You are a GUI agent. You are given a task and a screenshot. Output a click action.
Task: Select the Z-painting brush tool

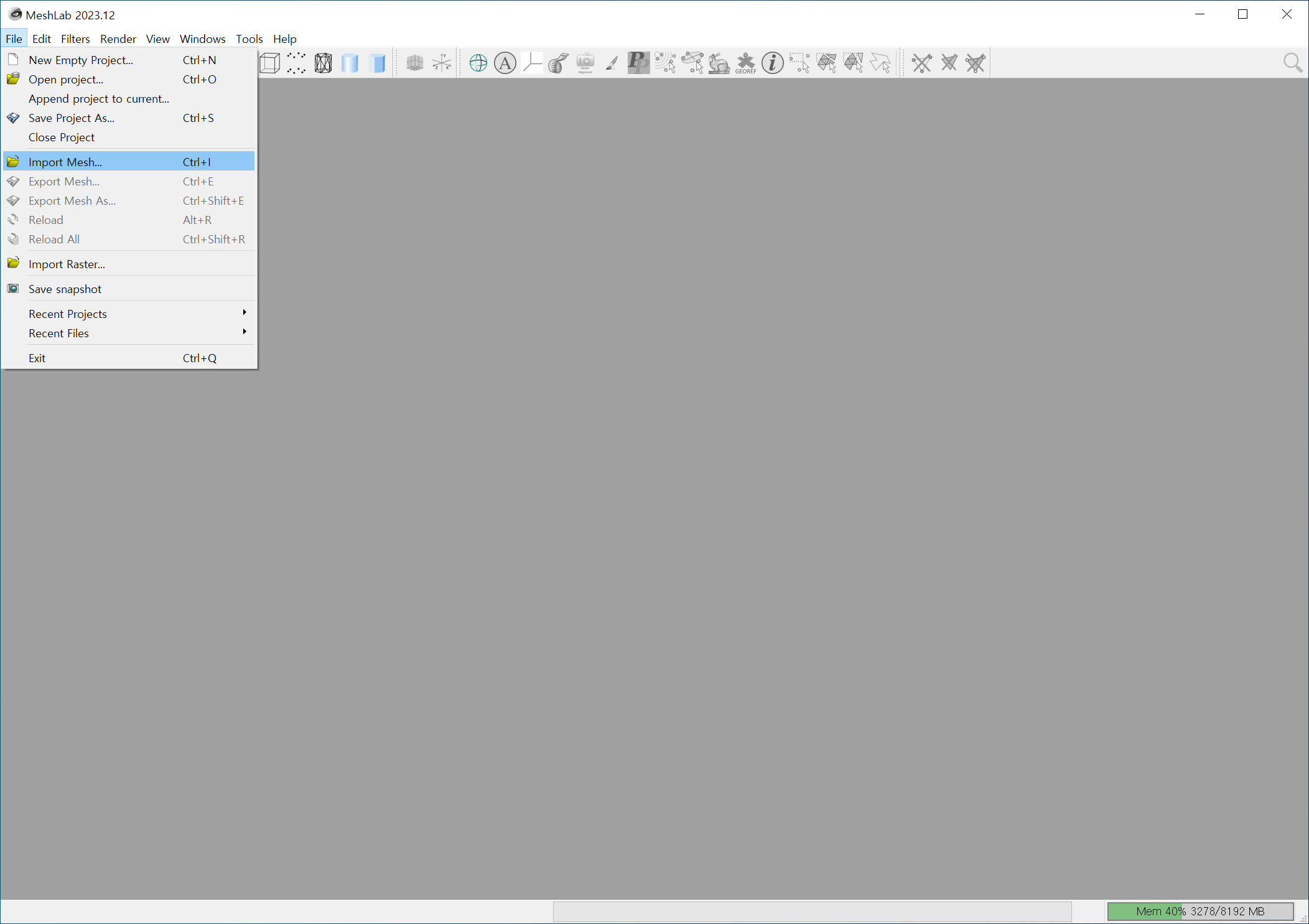coord(612,63)
